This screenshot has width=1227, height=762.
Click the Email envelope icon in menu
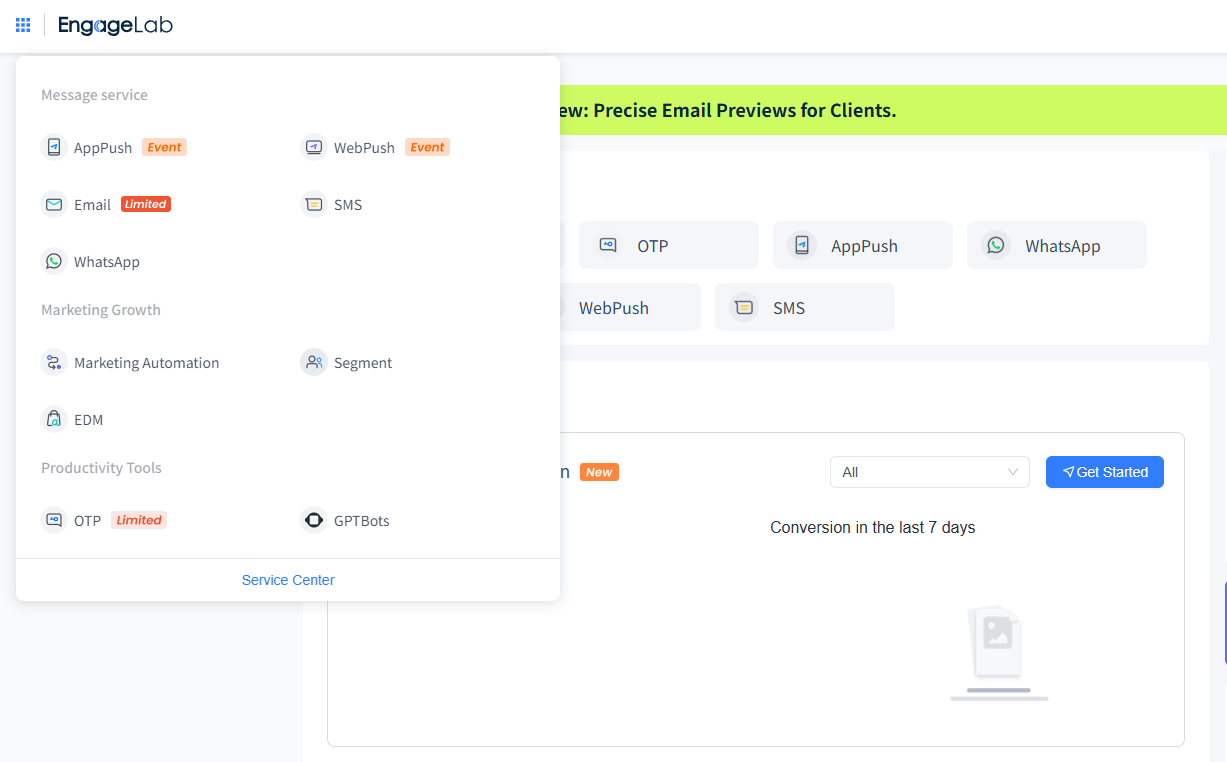(x=54, y=204)
